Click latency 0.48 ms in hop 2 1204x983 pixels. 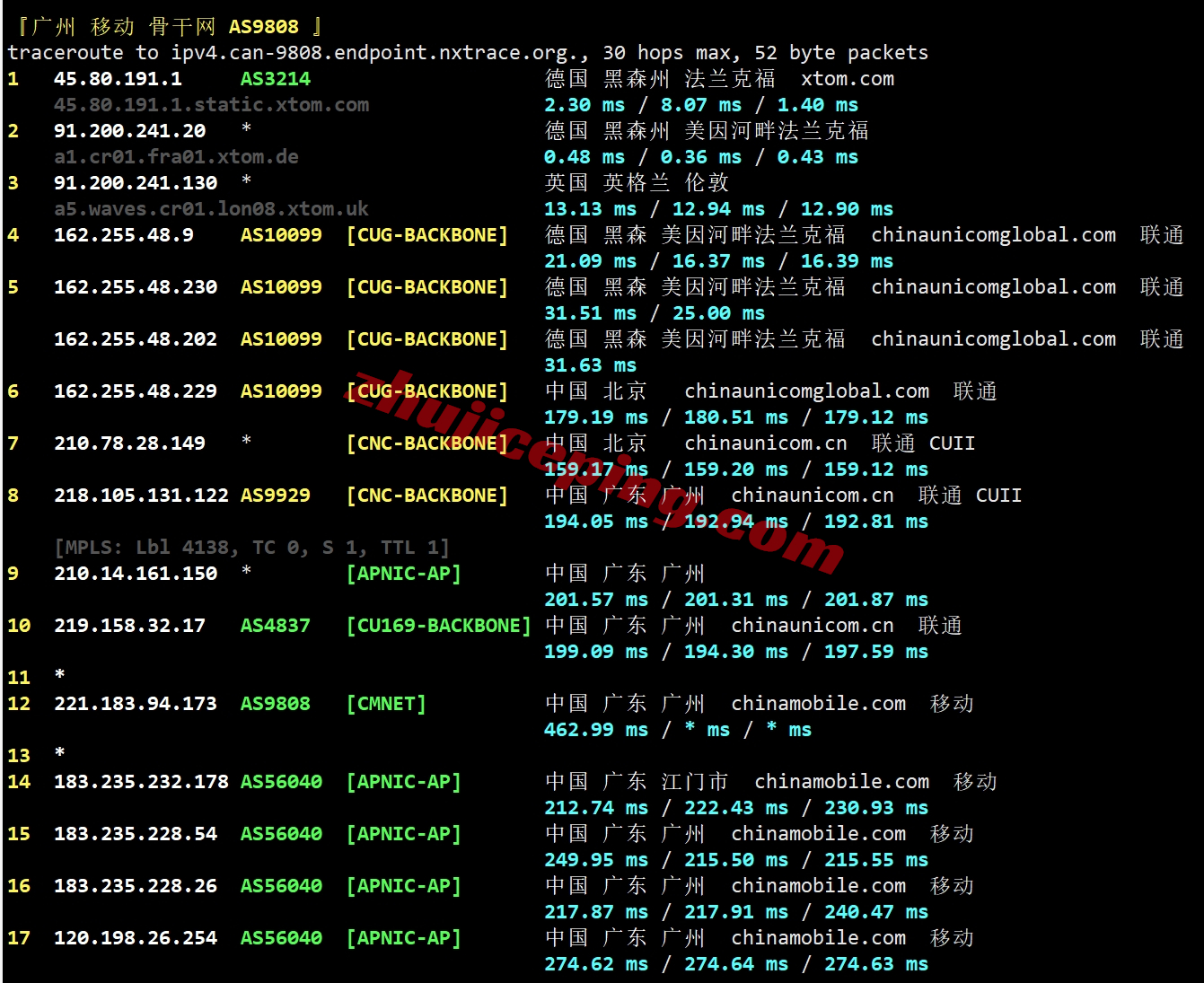coord(584,157)
